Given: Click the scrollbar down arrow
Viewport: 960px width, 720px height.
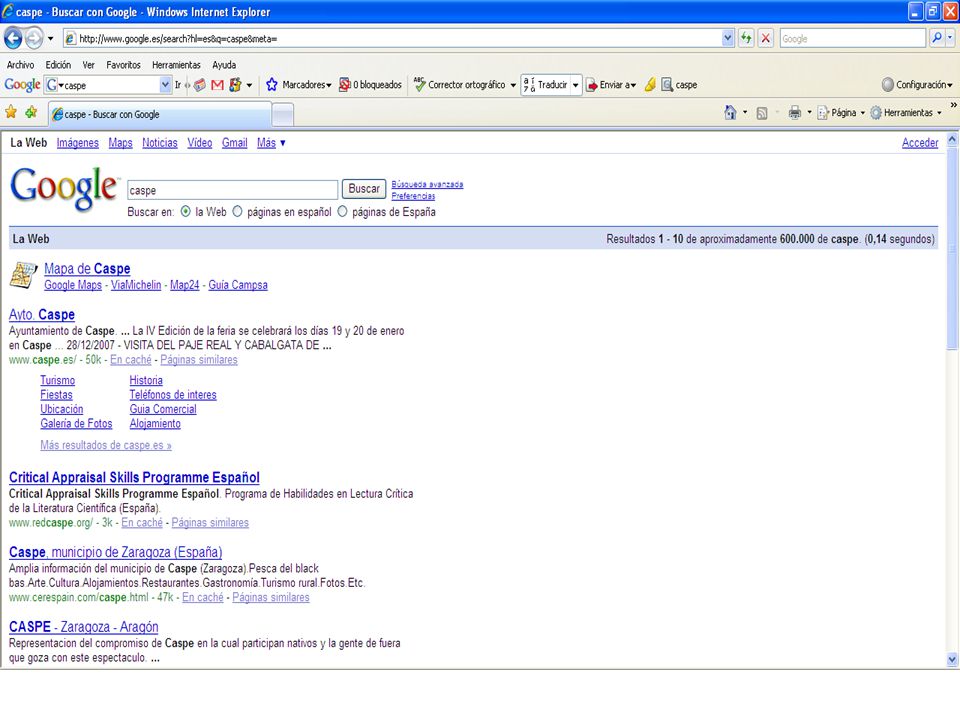Looking at the screenshot, I should pos(951,659).
